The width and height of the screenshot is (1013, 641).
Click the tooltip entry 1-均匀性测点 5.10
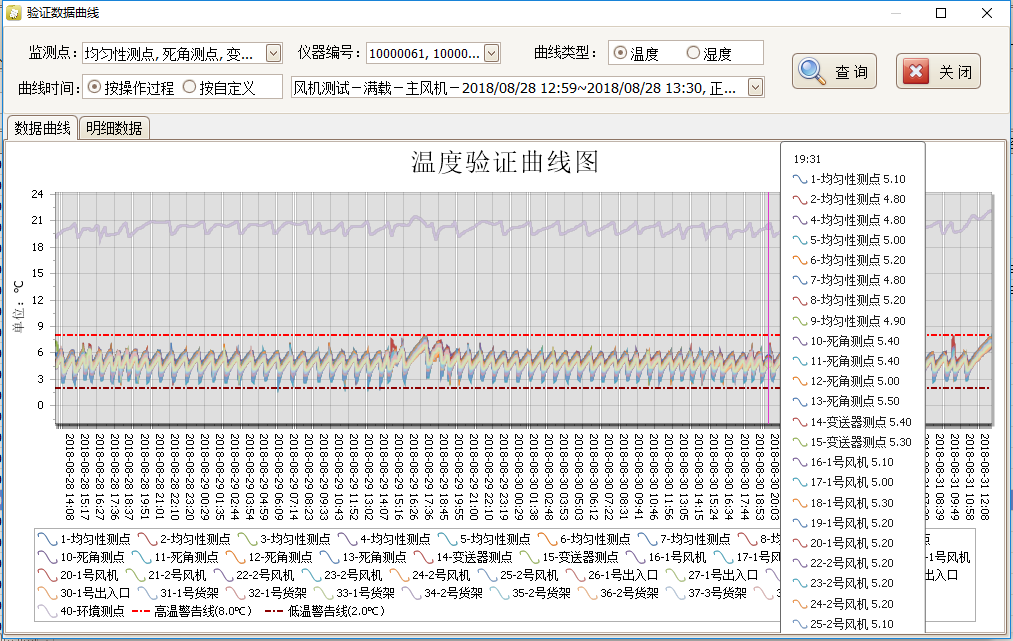(x=850, y=179)
